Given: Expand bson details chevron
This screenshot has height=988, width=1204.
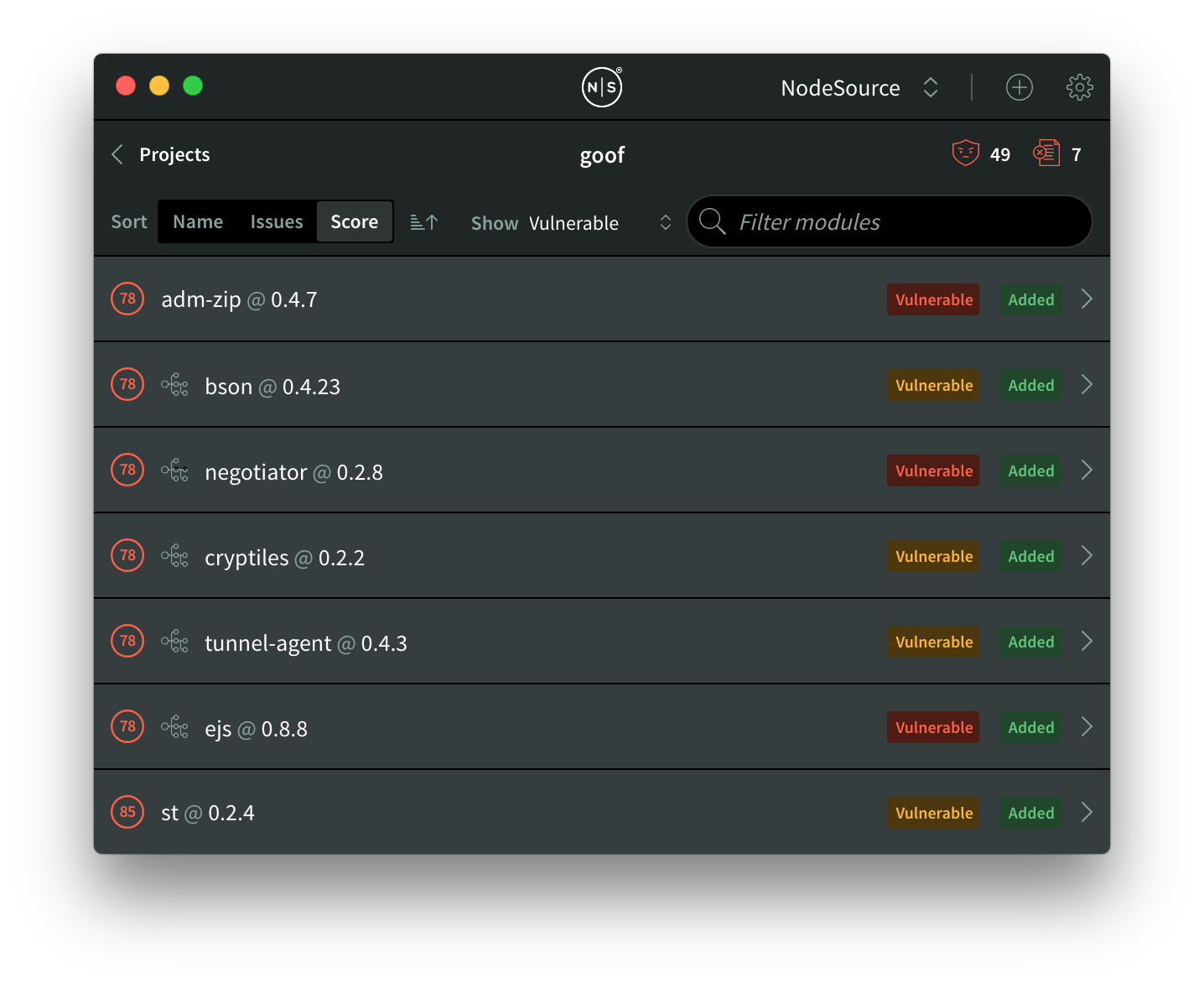Looking at the screenshot, I should point(1087,384).
